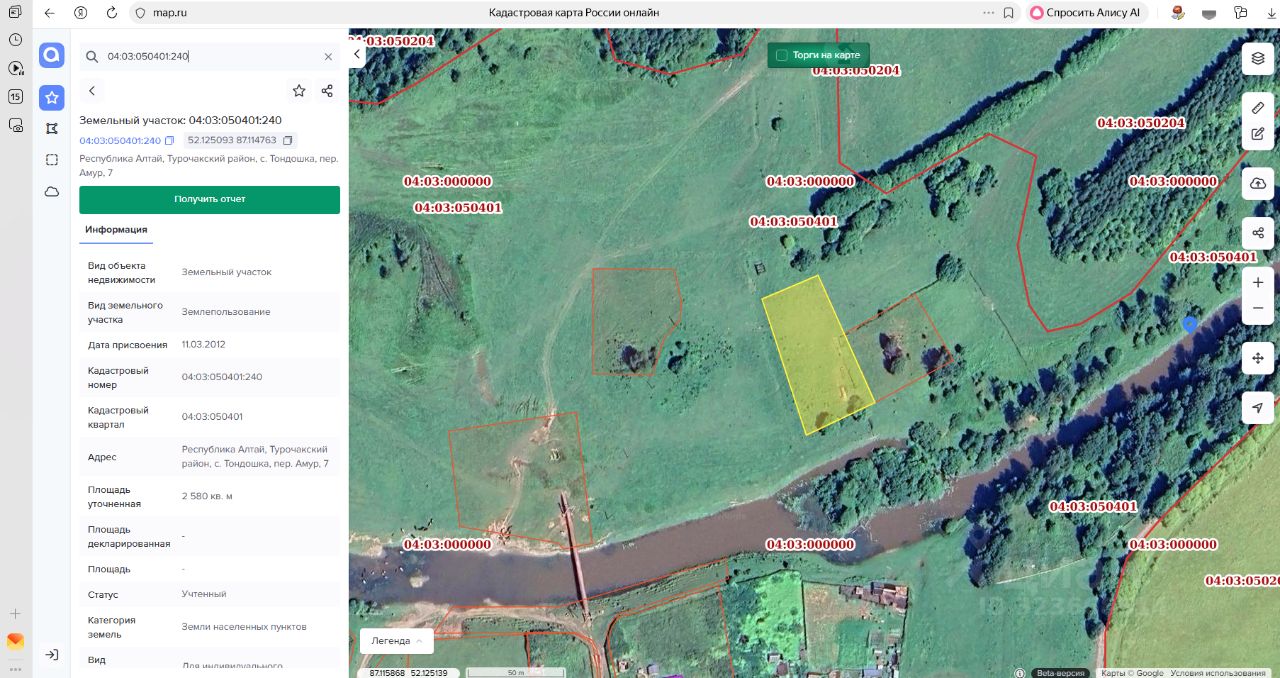
Task: Click the Карты © Google attribution
Action: (1132, 673)
